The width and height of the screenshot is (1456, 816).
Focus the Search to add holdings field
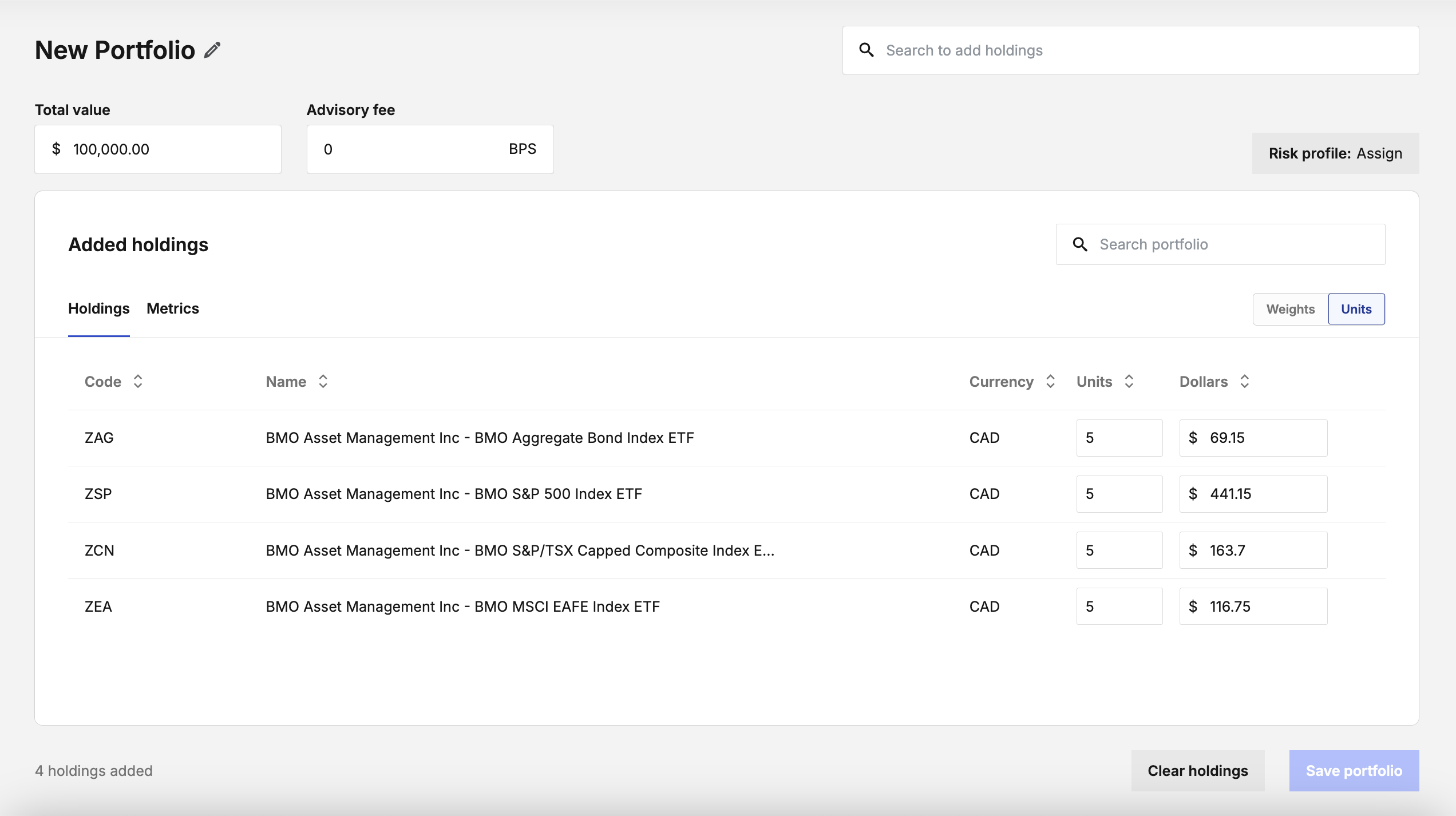pos(1130,50)
